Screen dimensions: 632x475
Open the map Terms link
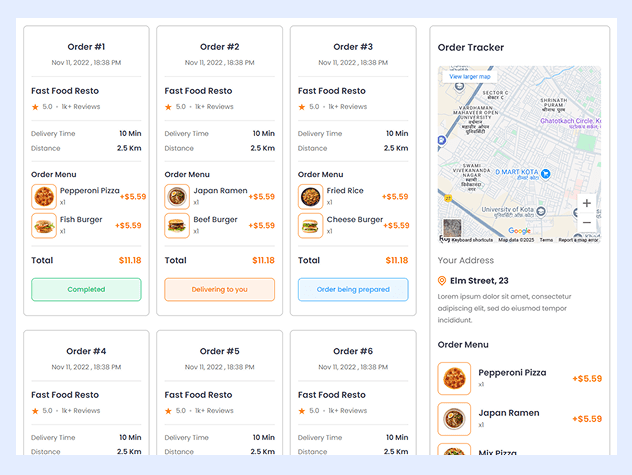pyautogui.click(x=546, y=240)
